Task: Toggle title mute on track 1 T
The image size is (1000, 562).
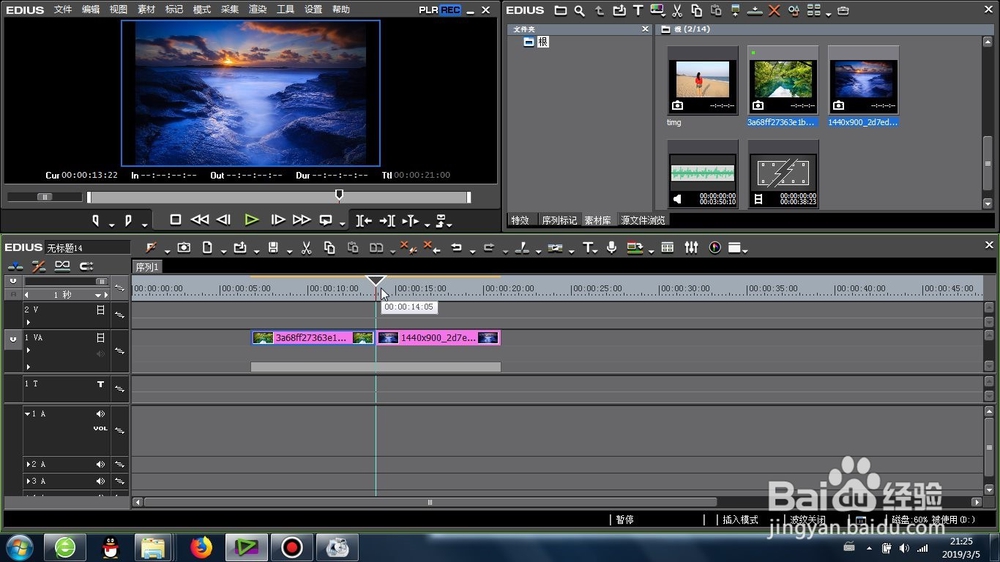Action: click(x=100, y=384)
